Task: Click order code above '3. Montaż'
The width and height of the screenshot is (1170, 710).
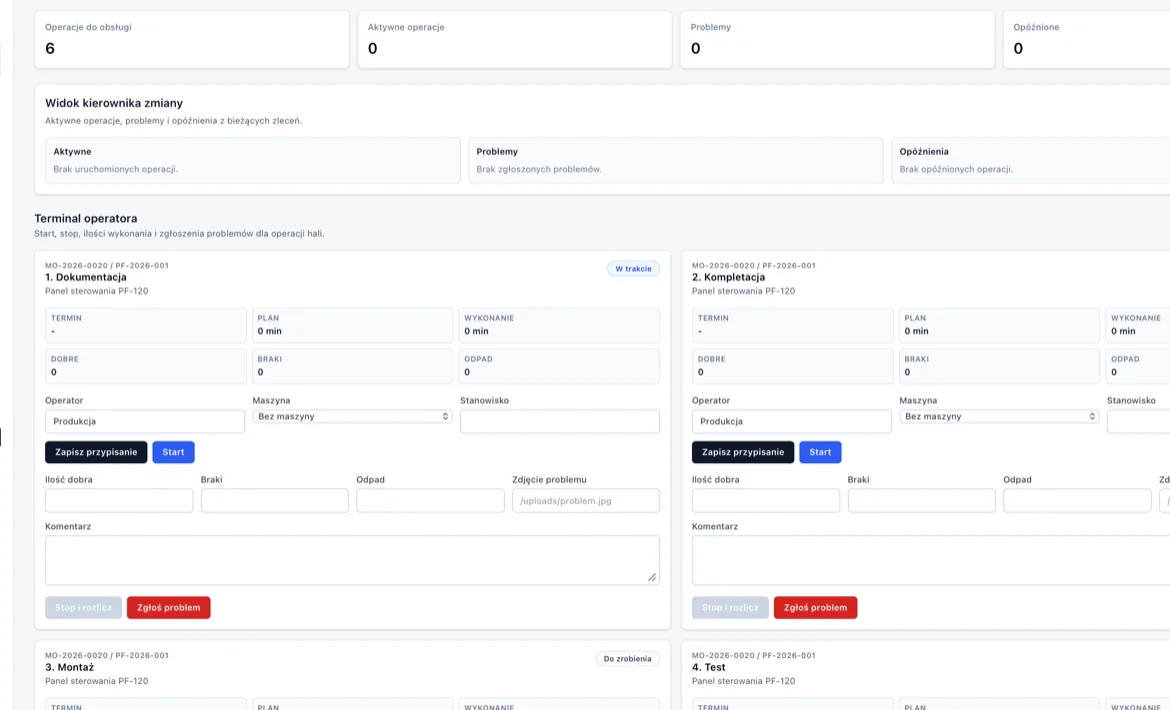Action: coord(107,656)
